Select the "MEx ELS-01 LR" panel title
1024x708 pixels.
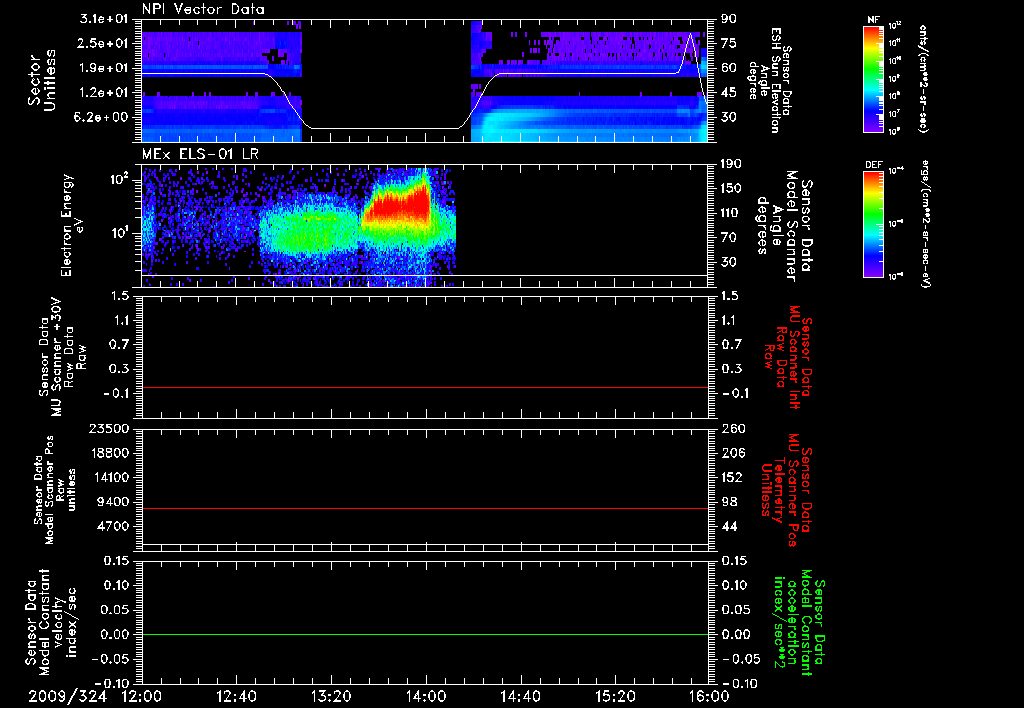[x=200, y=154]
